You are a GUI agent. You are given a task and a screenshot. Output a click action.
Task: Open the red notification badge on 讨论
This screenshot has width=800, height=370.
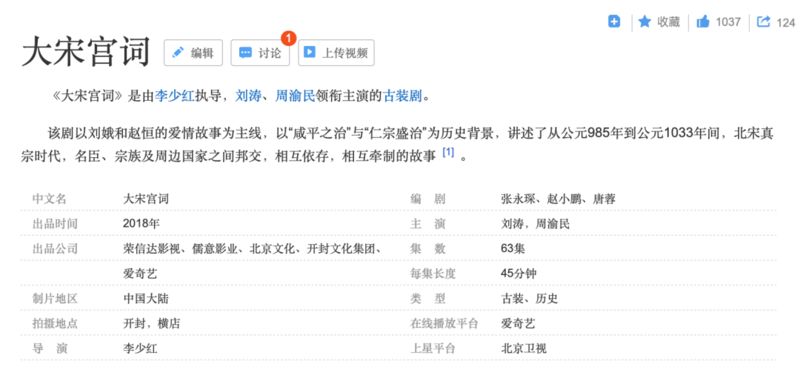pyautogui.click(x=289, y=38)
